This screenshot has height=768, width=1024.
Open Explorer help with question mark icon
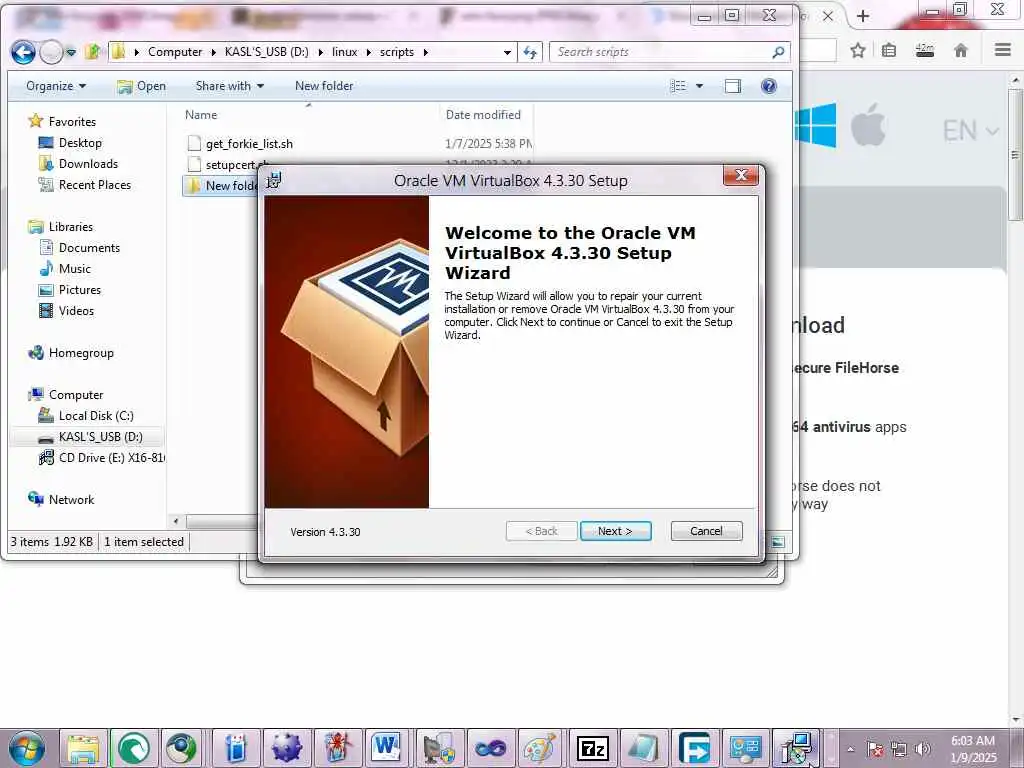coord(769,86)
